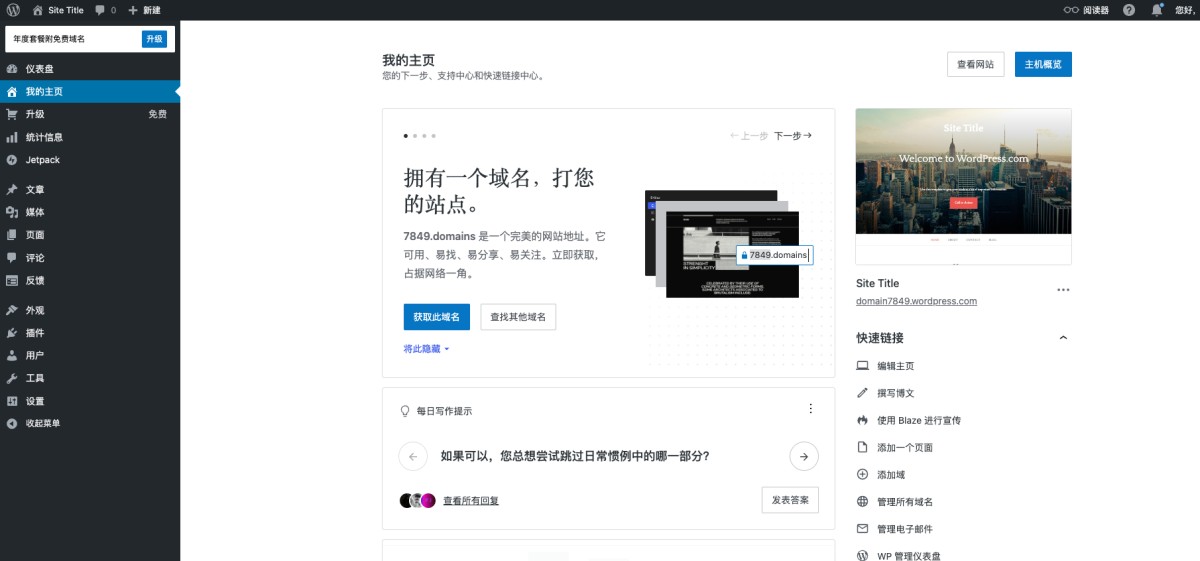Open Jetpack in the sidebar

point(43,160)
